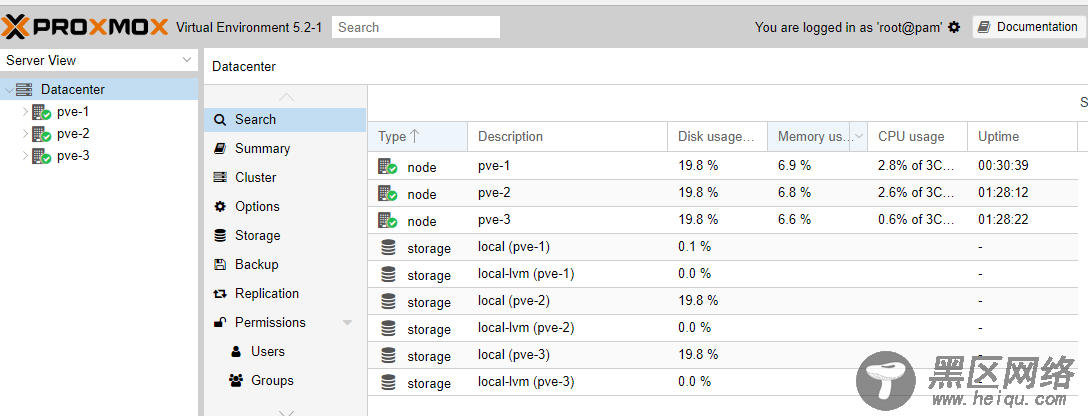This screenshot has width=1088, height=416.
Task: Click the Groups people icon
Action: pos(236,381)
